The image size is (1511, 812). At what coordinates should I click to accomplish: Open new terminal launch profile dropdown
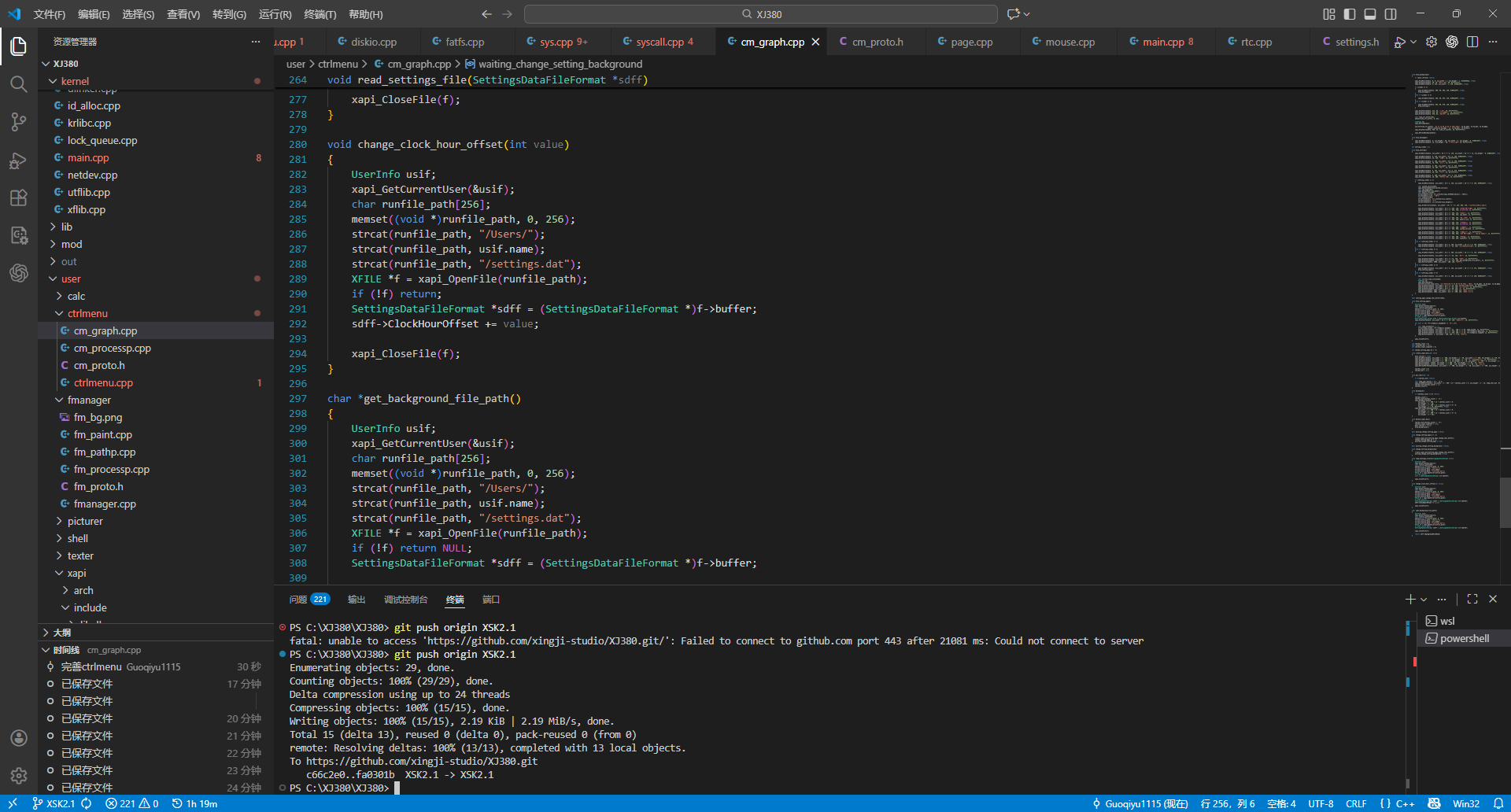[1424, 600]
